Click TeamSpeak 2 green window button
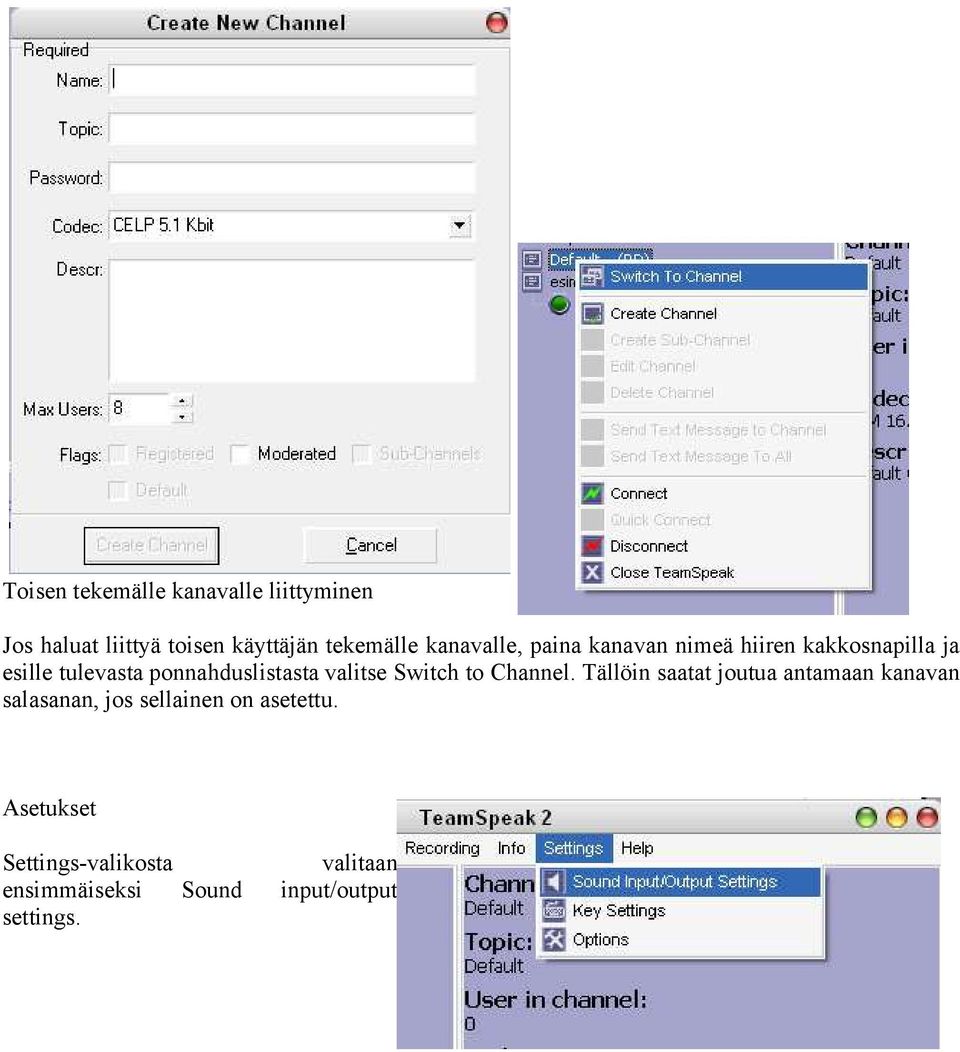The height and width of the screenshot is (1052, 960). coord(866,817)
